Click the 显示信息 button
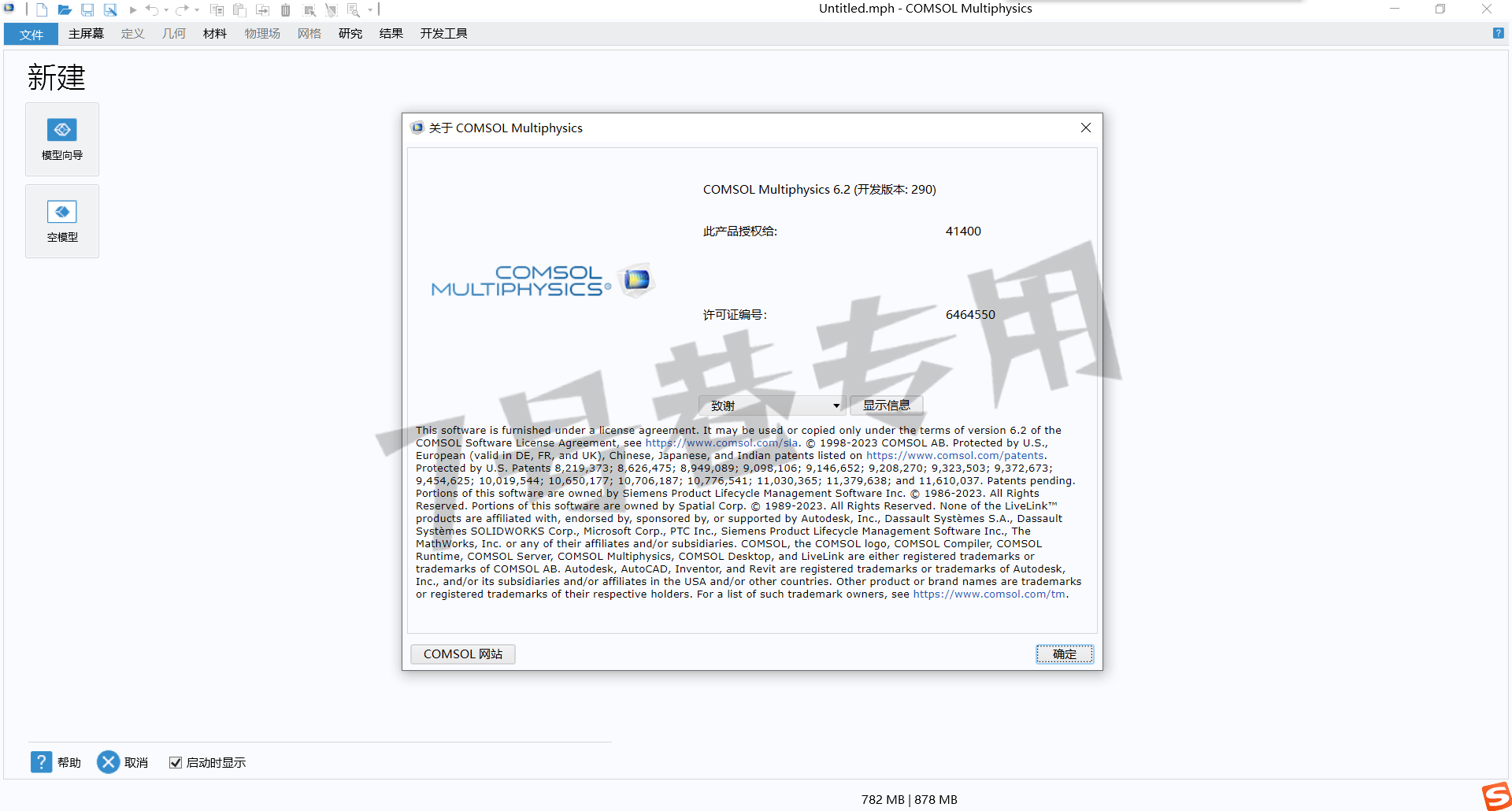 (887, 405)
